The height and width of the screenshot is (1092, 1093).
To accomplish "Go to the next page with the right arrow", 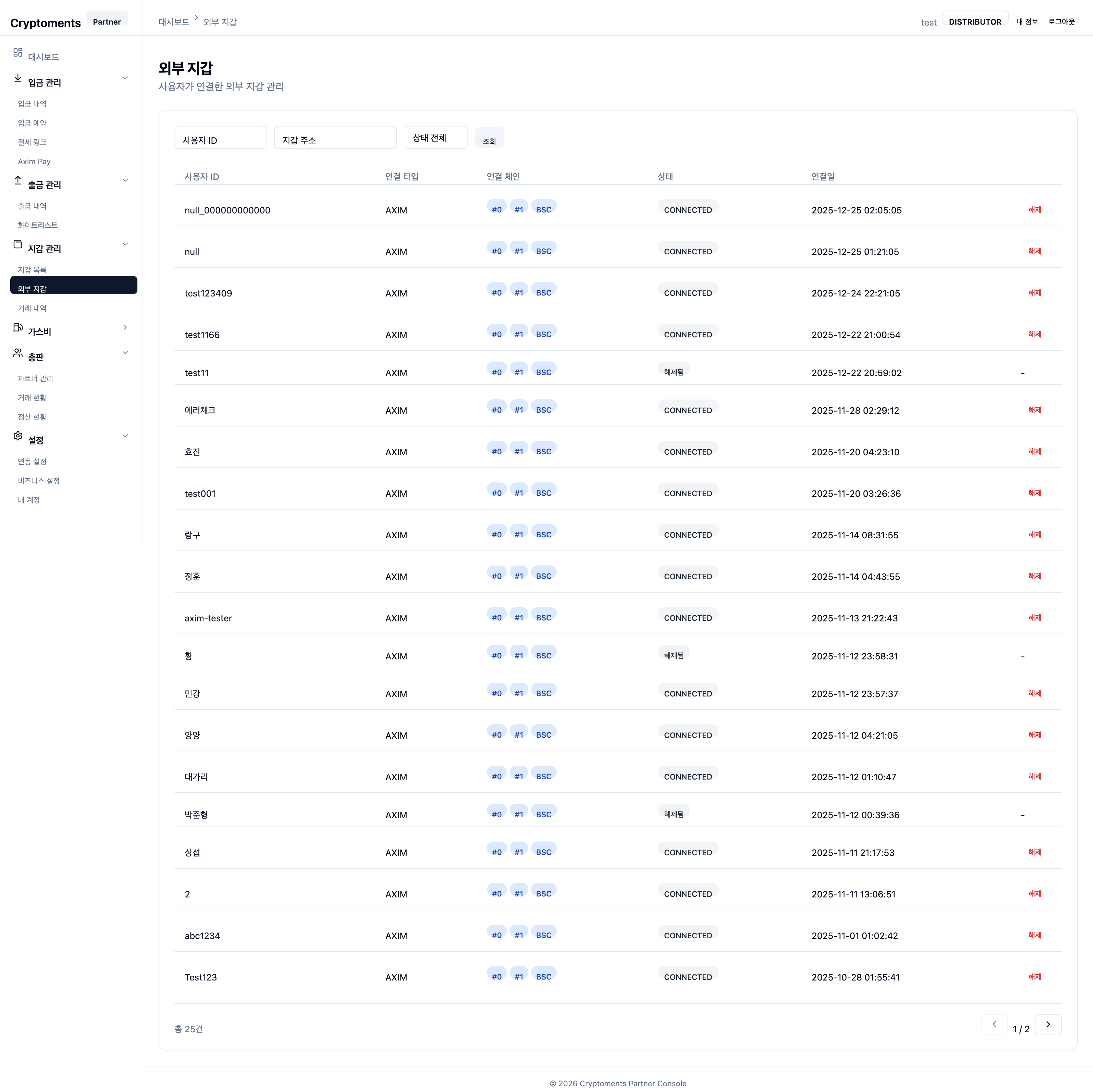I will tap(1048, 1024).
